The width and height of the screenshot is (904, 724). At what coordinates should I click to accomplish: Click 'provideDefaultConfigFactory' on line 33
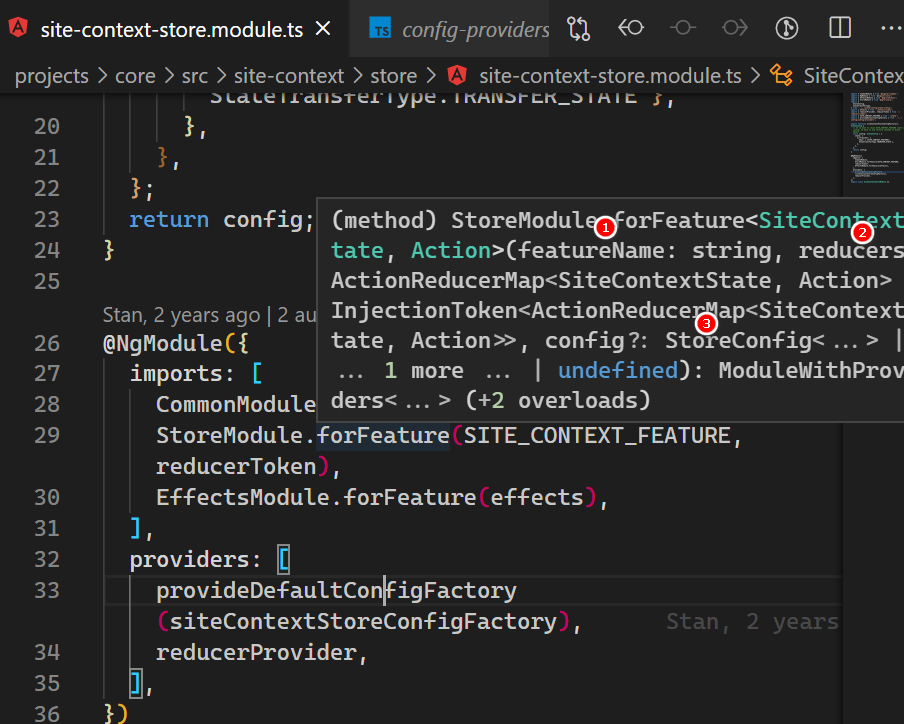[337, 591]
